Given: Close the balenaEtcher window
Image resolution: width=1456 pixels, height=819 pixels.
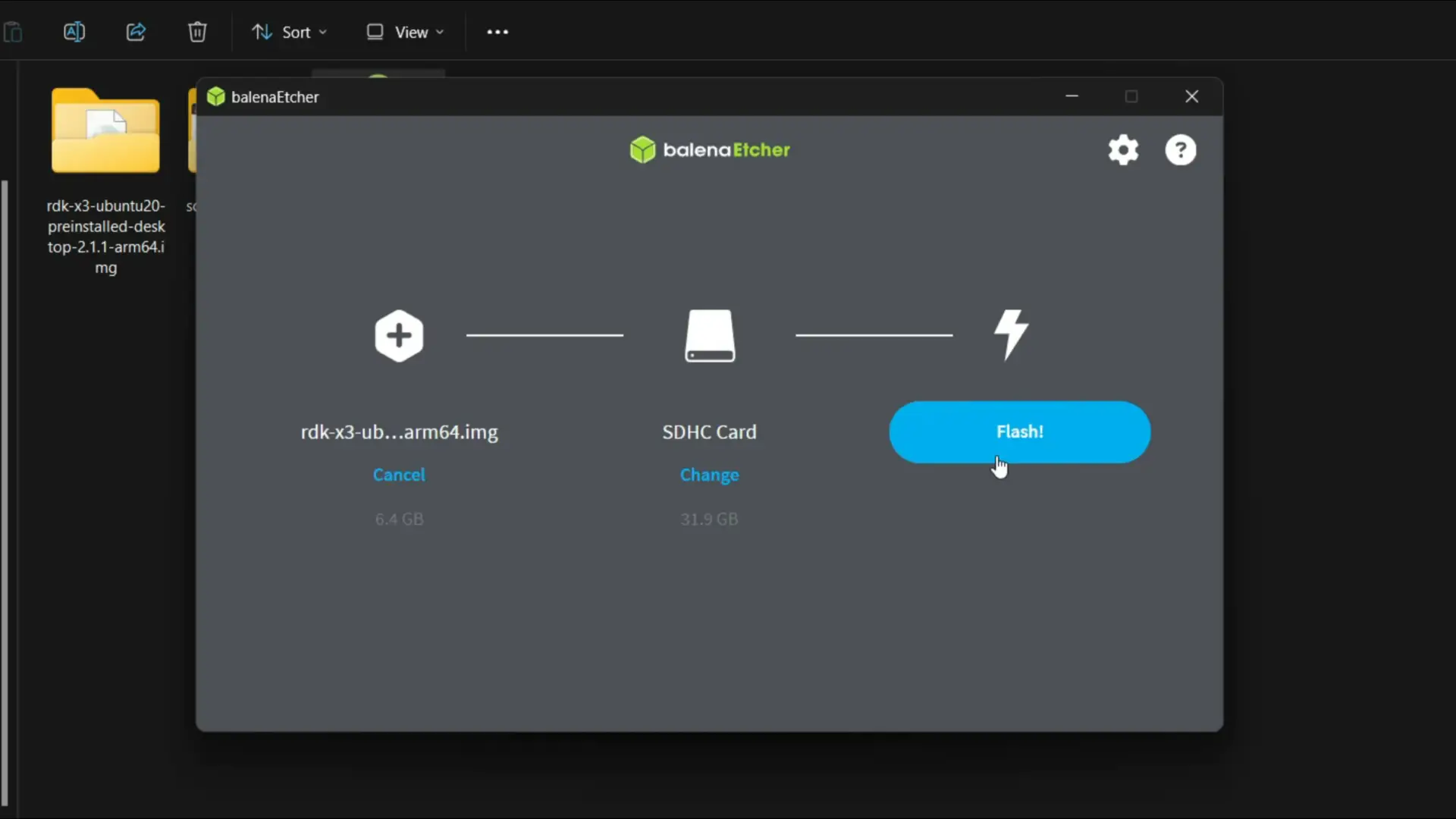Looking at the screenshot, I should tap(1191, 96).
